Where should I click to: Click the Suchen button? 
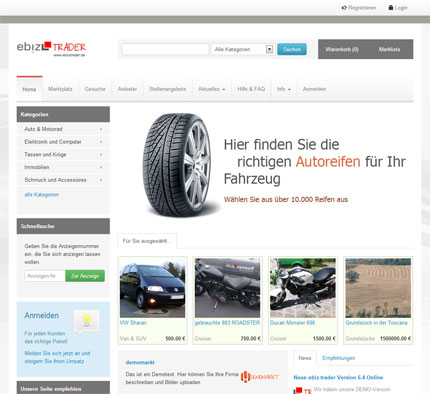pyautogui.click(x=292, y=49)
